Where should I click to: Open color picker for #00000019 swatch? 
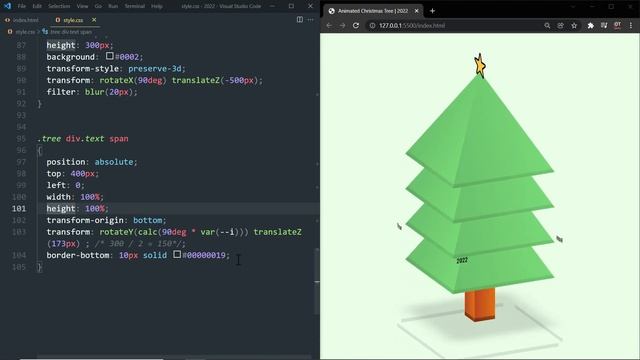(x=177, y=254)
